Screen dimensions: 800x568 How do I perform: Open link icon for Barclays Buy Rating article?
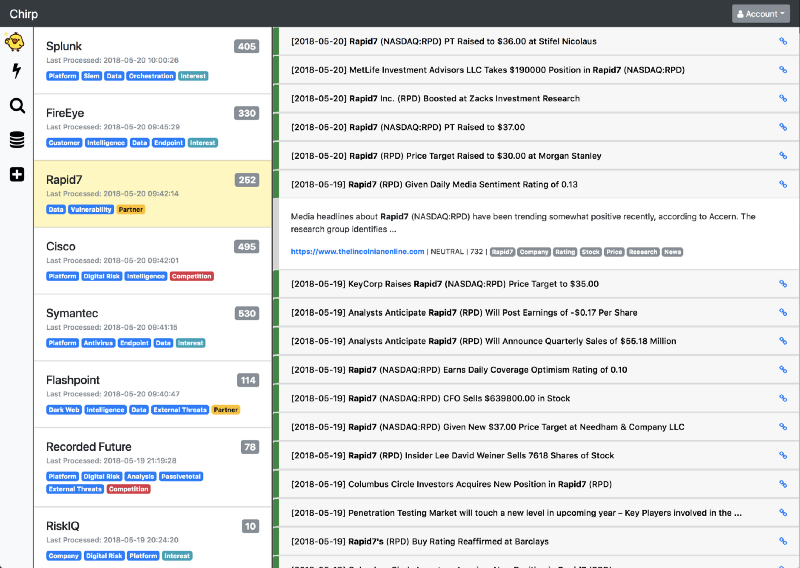click(x=783, y=541)
